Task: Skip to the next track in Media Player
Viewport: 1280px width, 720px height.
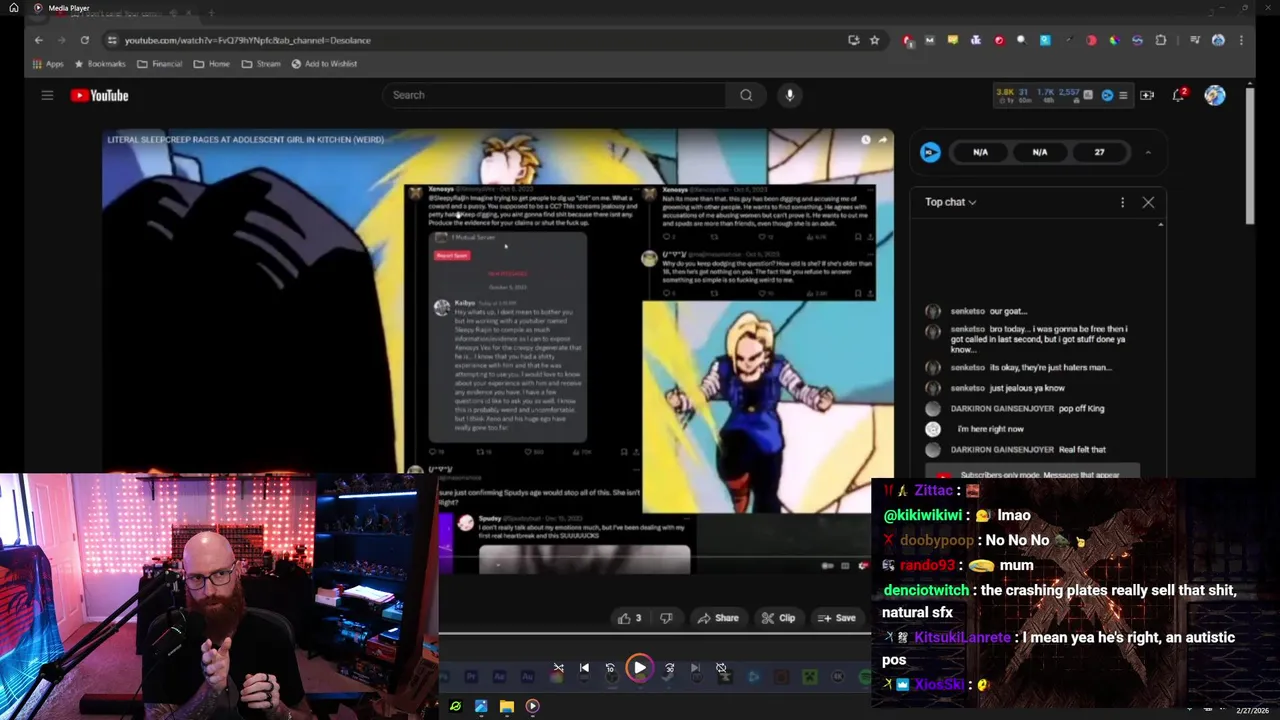Action: (x=695, y=668)
